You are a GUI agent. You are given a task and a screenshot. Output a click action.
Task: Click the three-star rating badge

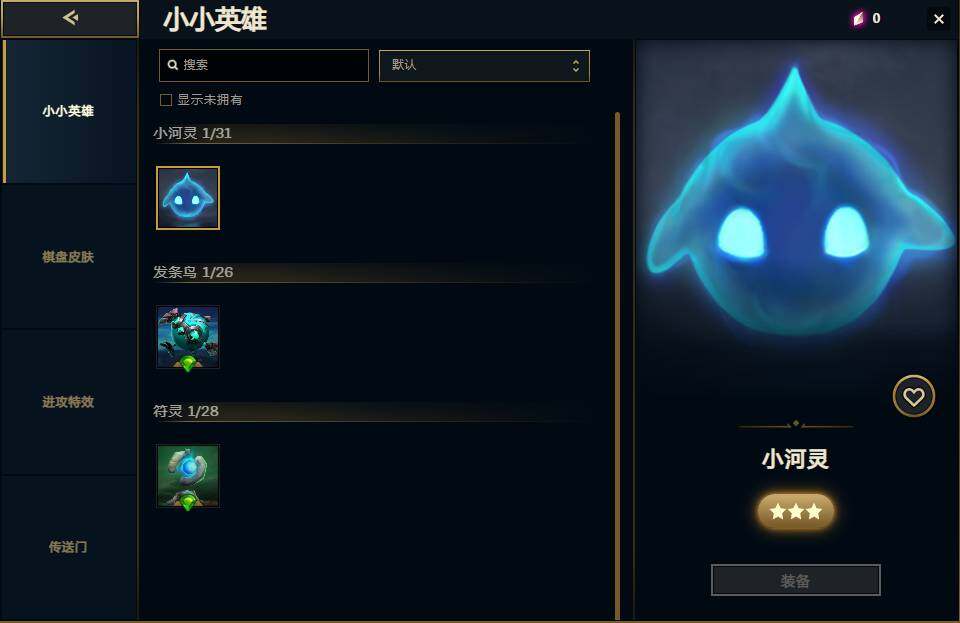795,511
